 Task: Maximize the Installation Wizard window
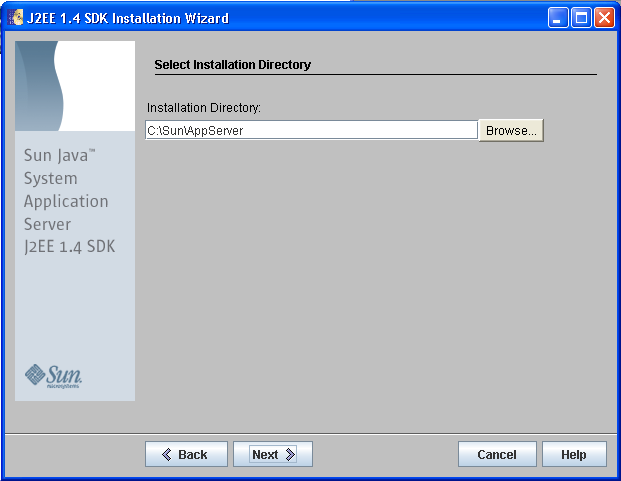pyautogui.click(x=581, y=18)
